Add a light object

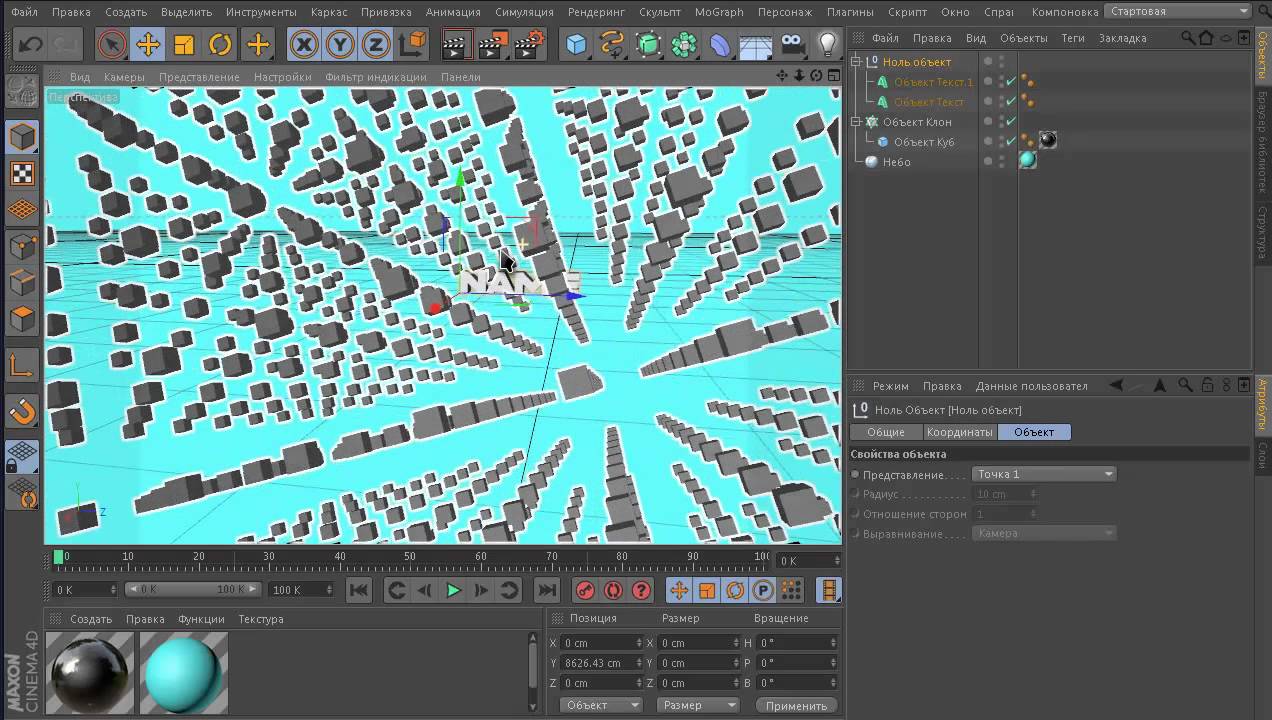pyautogui.click(x=827, y=45)
